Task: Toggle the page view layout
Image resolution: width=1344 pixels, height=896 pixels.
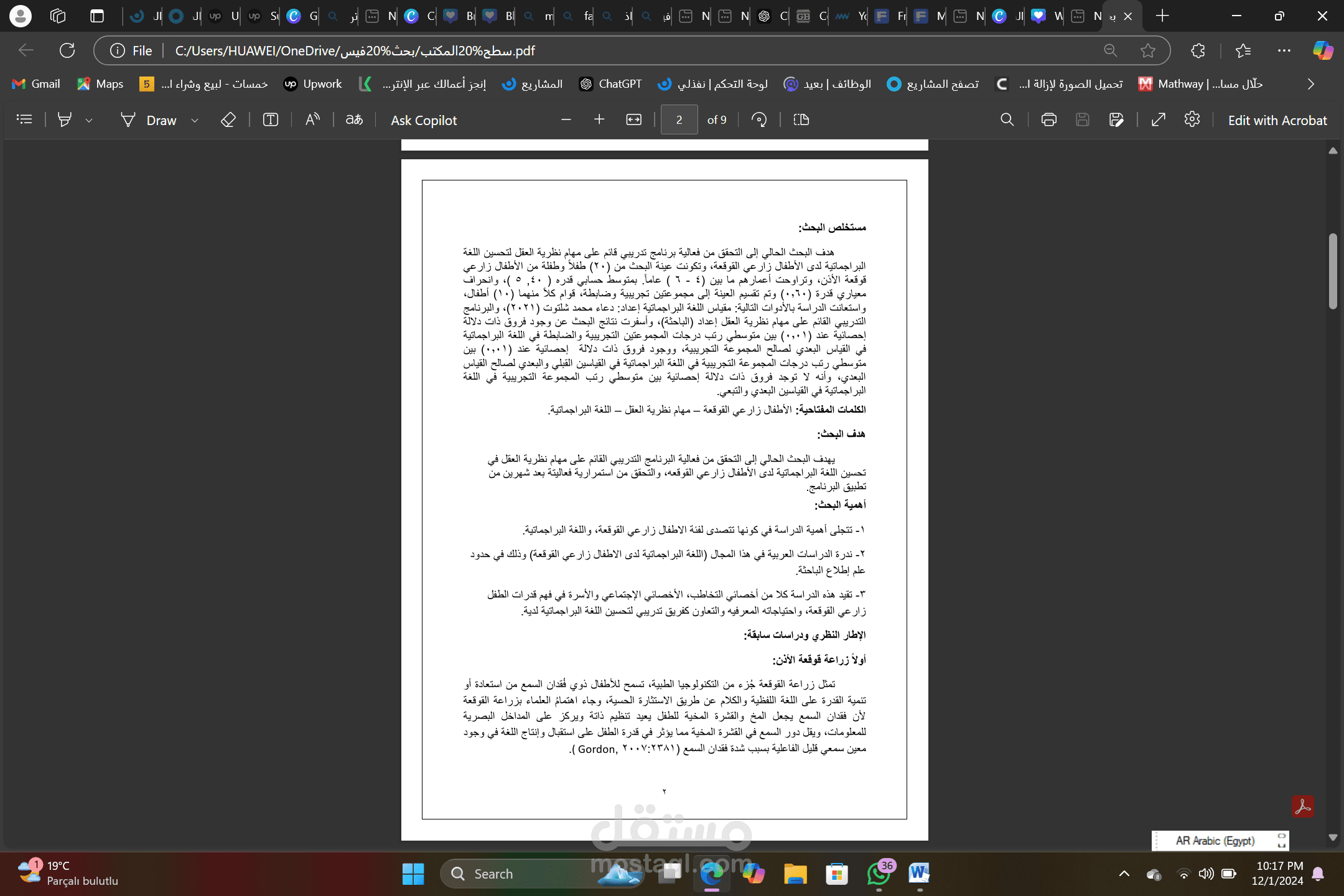Action: click(801, 119)
